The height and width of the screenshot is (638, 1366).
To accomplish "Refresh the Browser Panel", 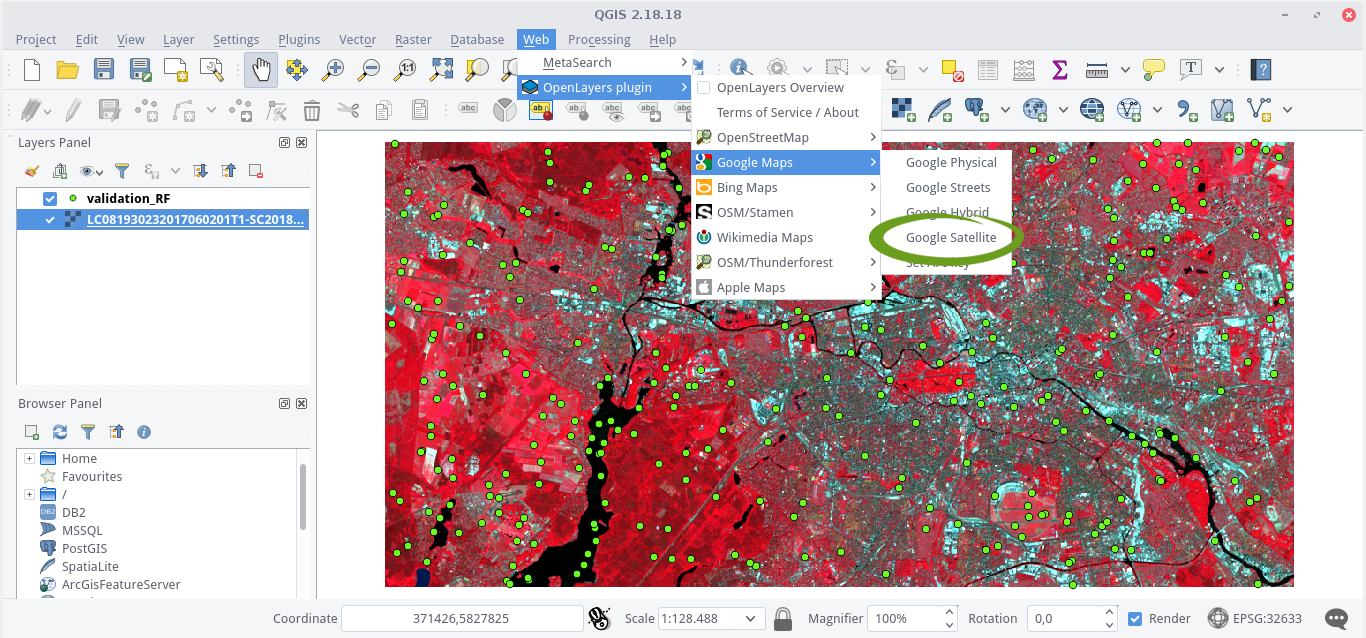I will (x=58, y=432).
